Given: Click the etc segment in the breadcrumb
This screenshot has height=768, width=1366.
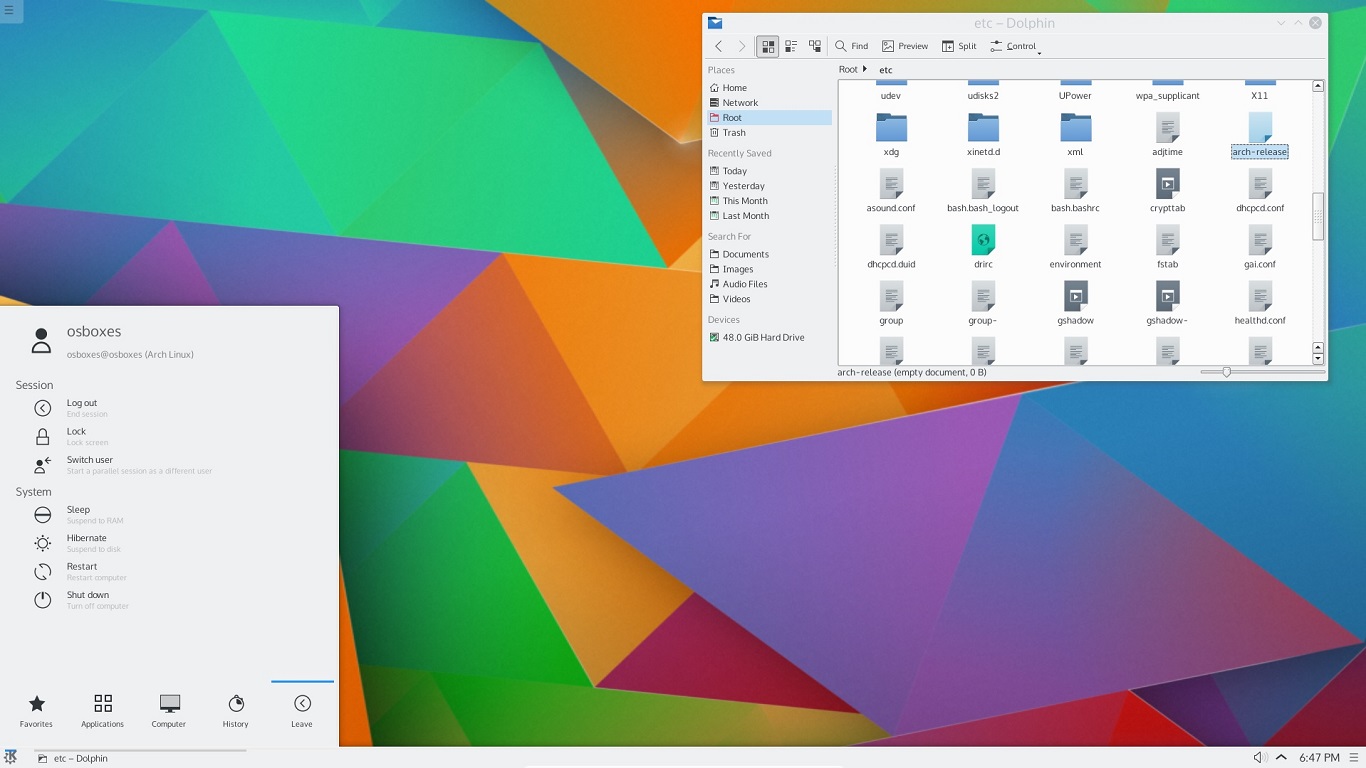Looking at the screenshot, I should (x=885, y=70).
